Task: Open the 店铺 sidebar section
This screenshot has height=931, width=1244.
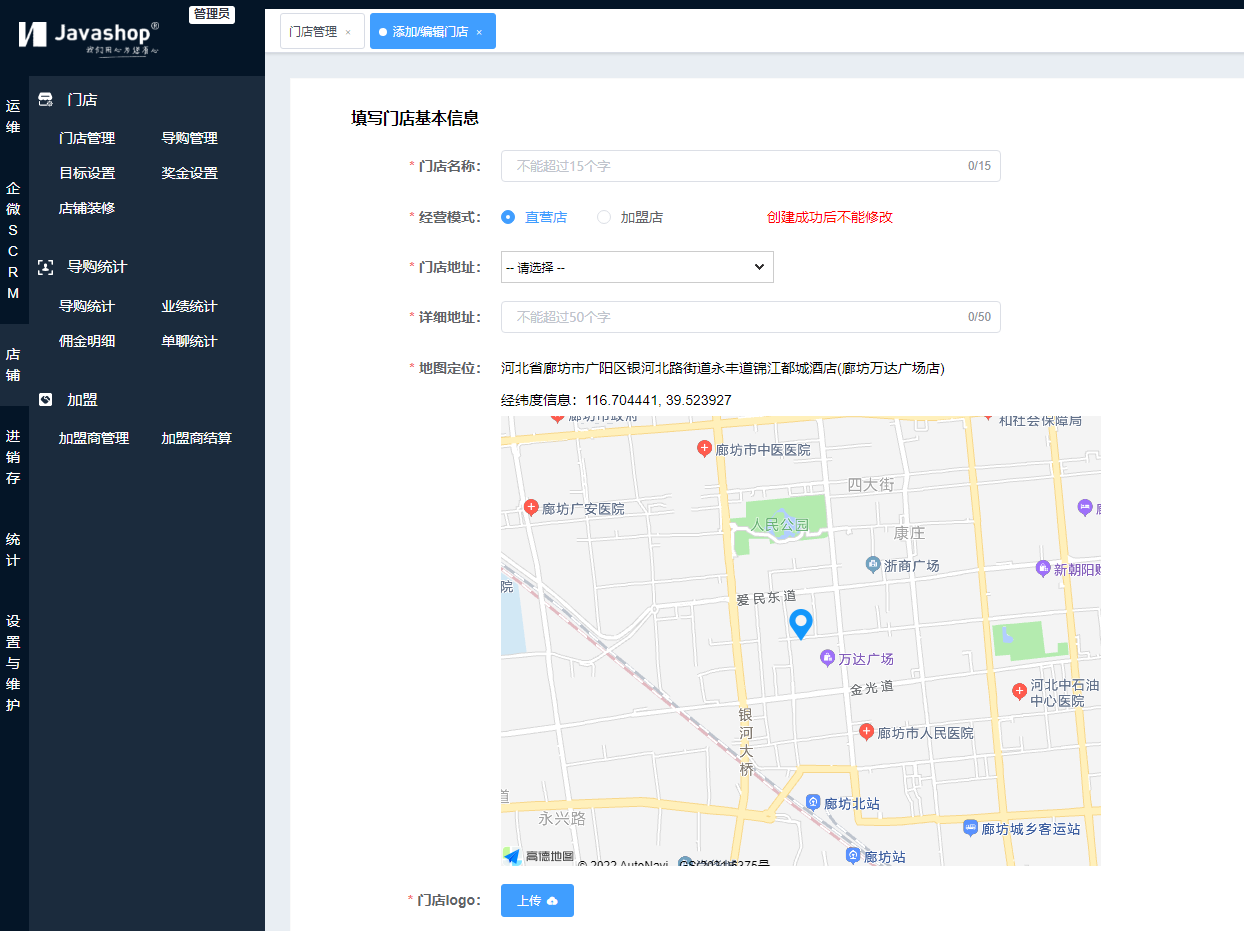Action: point(13,364)
